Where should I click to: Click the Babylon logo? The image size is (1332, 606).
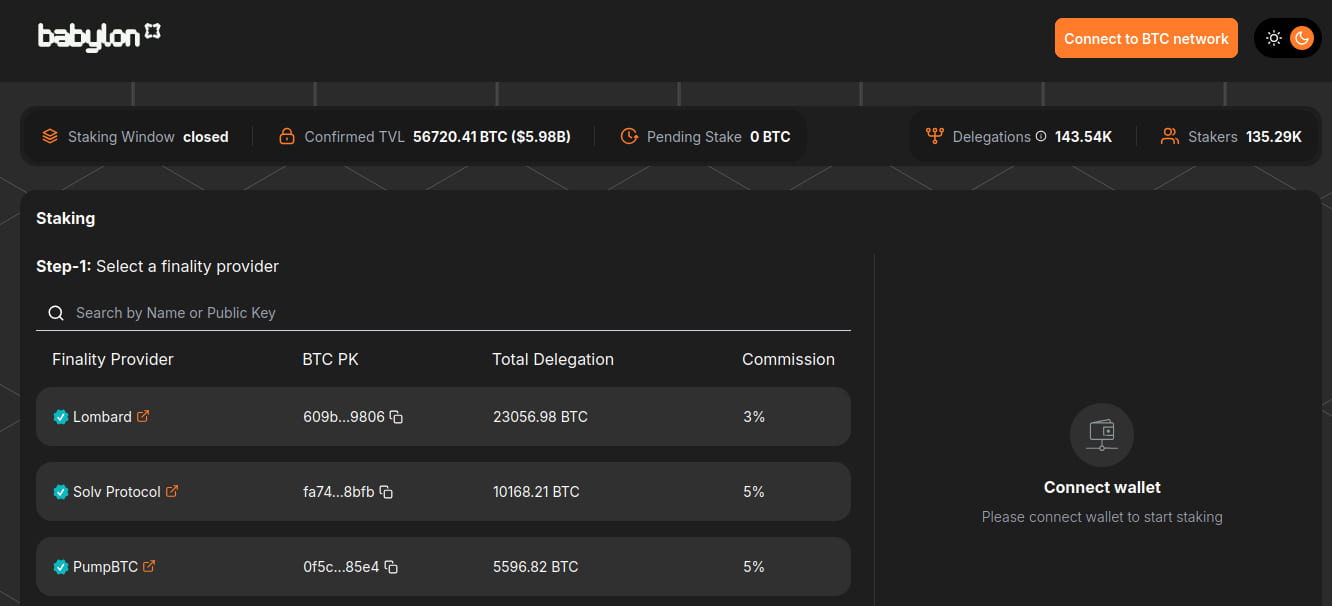click(99, 33)
